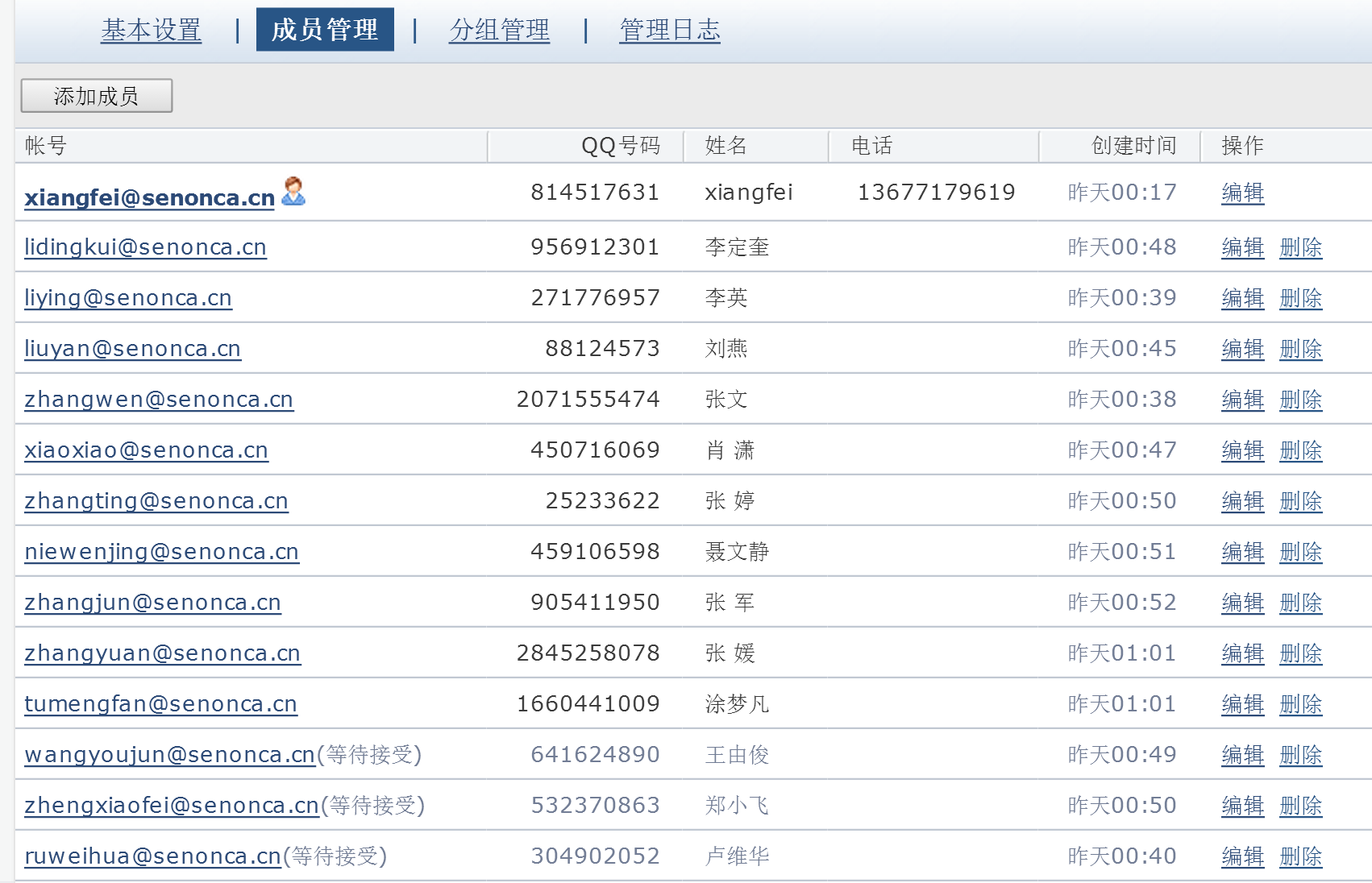The image size is (1372, 883).
Task: Open pending account wangyoujun@senonca.cn
Action: 169,755
